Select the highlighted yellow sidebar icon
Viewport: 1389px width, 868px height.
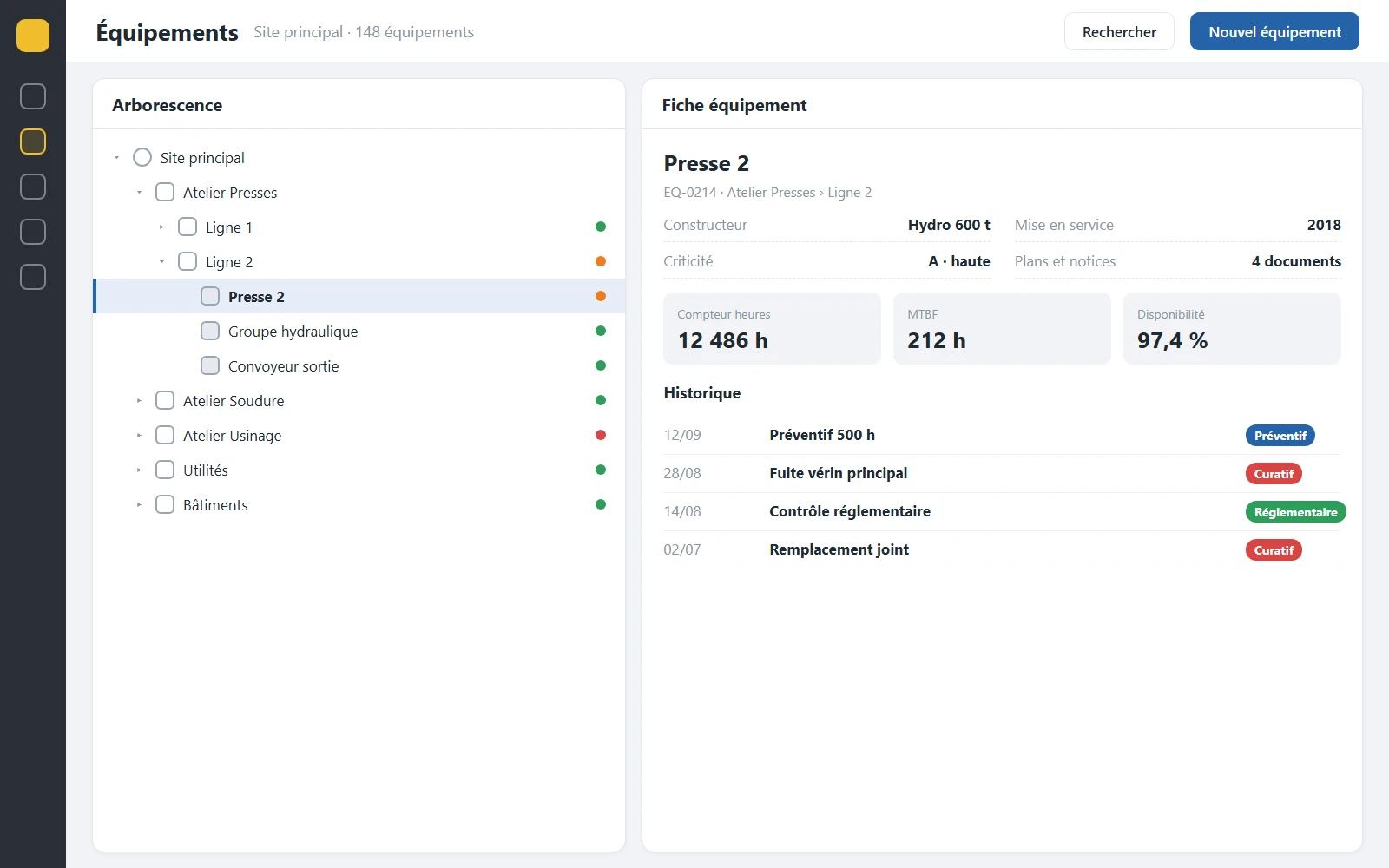coord(33,141)
